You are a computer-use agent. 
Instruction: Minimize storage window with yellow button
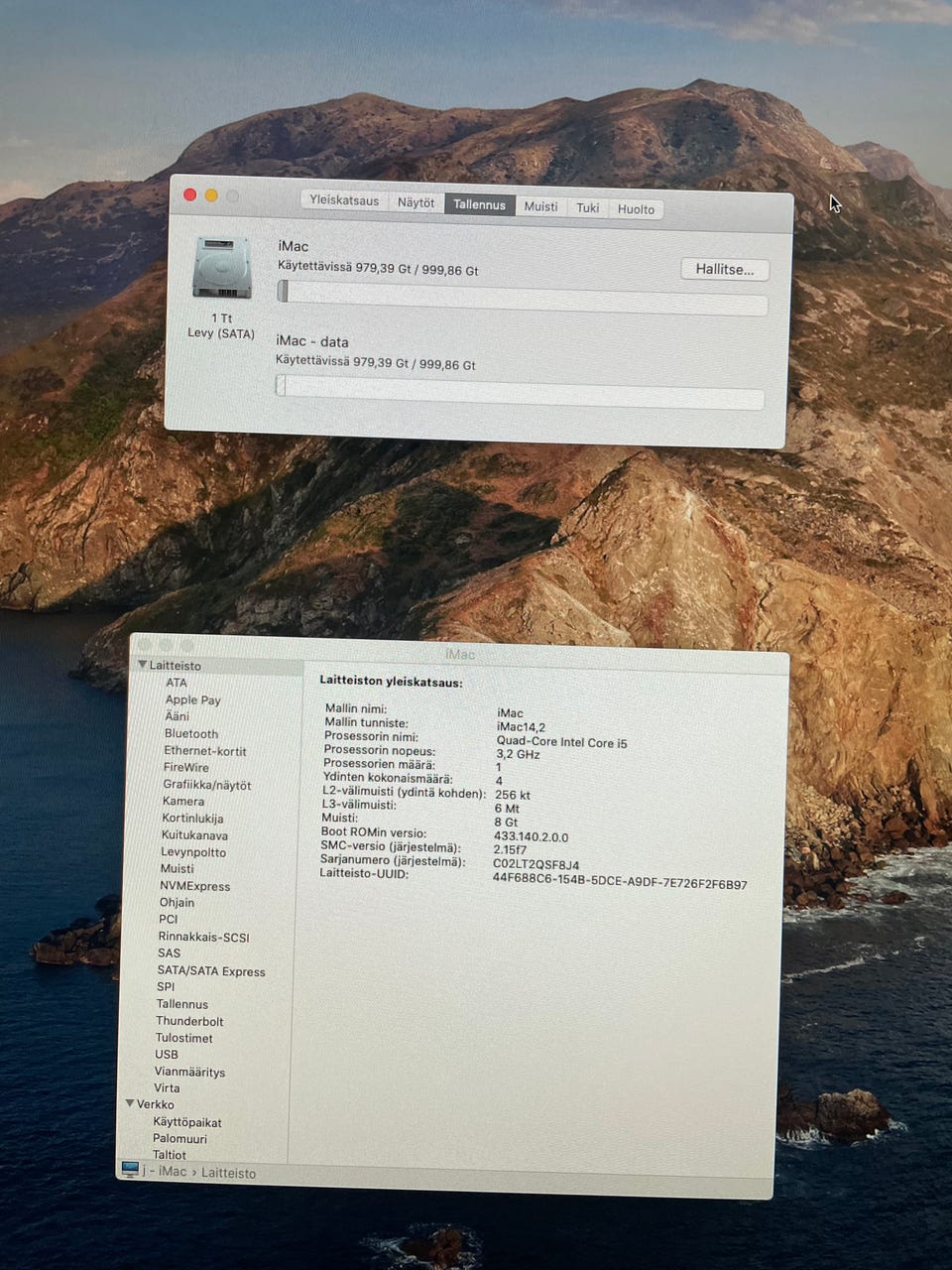pyautogui.click(x=211, y=195)
